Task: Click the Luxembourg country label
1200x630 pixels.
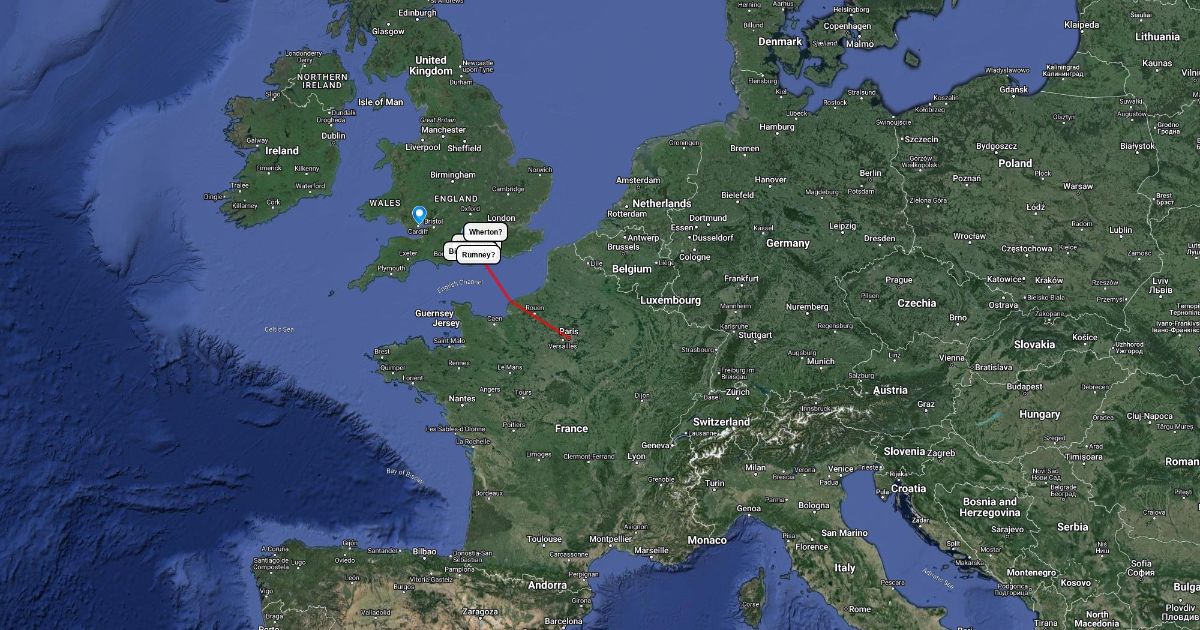Action: click(672, 300)
